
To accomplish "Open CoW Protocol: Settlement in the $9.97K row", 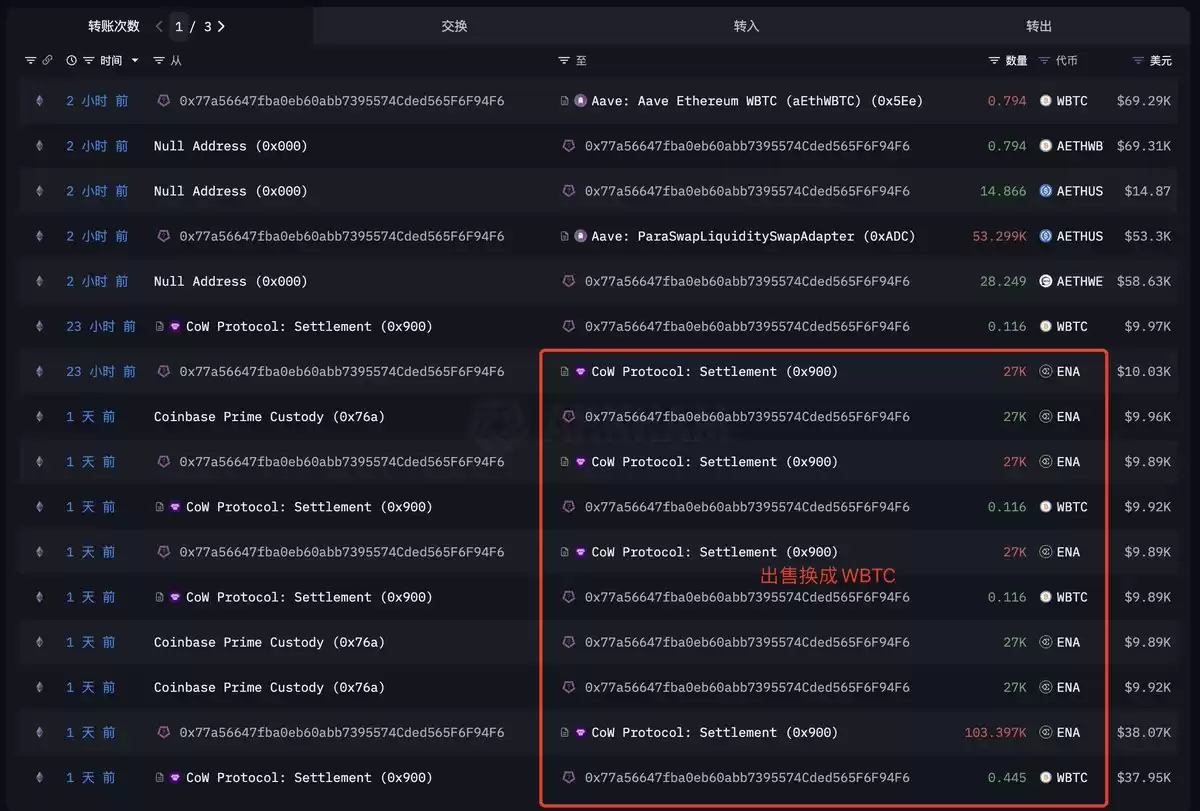I will 309,326.
